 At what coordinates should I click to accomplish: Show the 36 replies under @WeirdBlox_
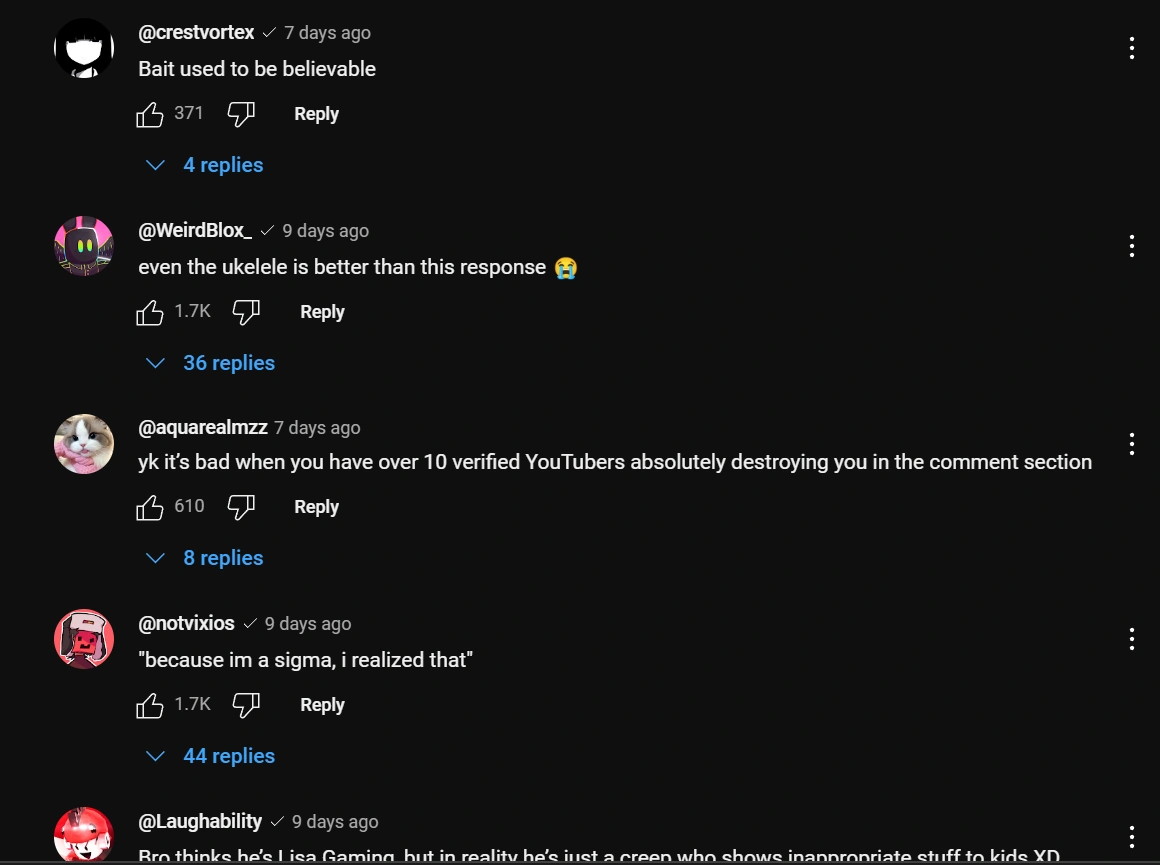click(x=229, y=362)
